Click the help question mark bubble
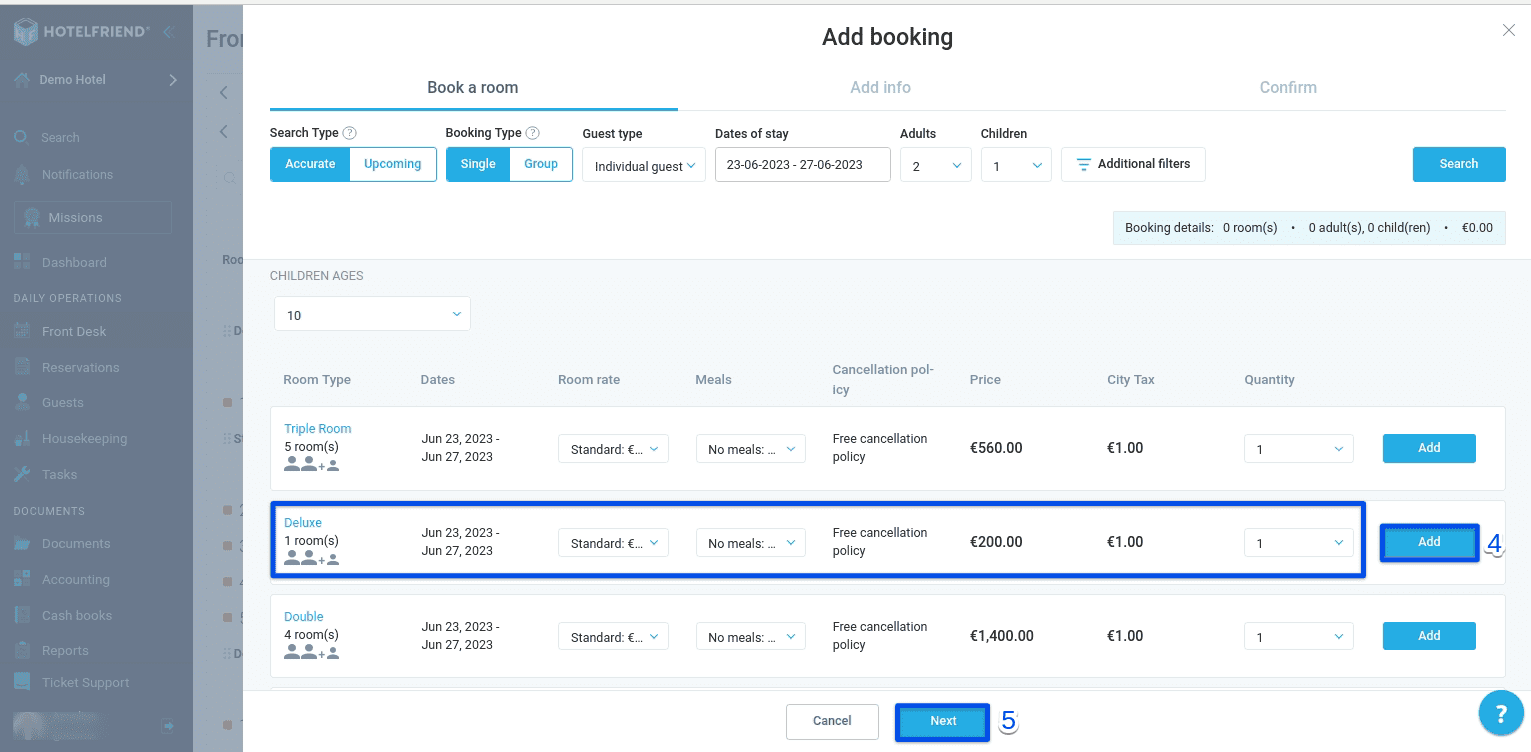Screen dimensions: 1531x752 (1500, 712)
